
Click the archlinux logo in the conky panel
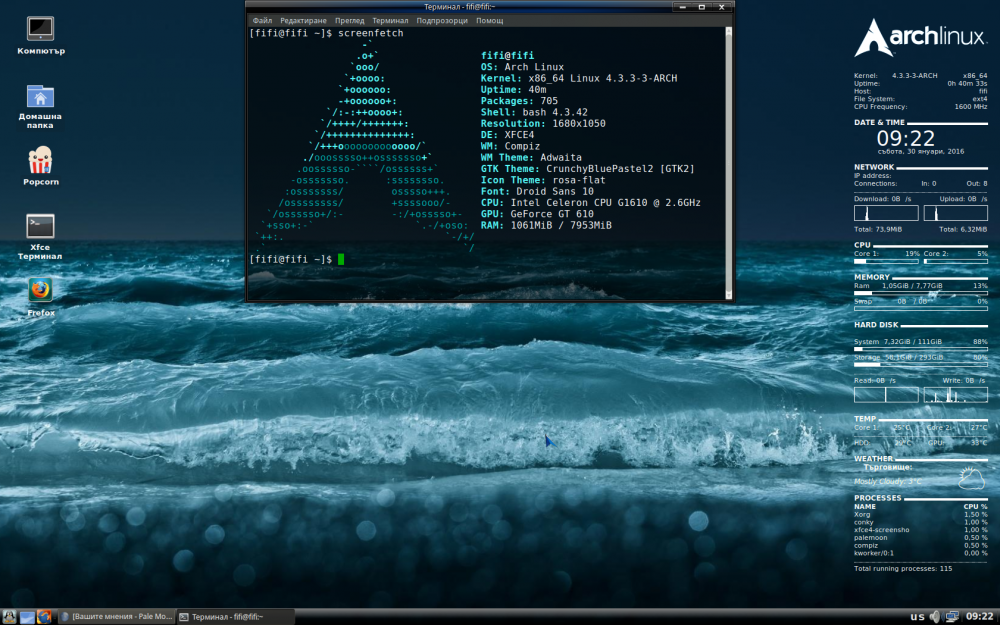[x=920, y=38]
